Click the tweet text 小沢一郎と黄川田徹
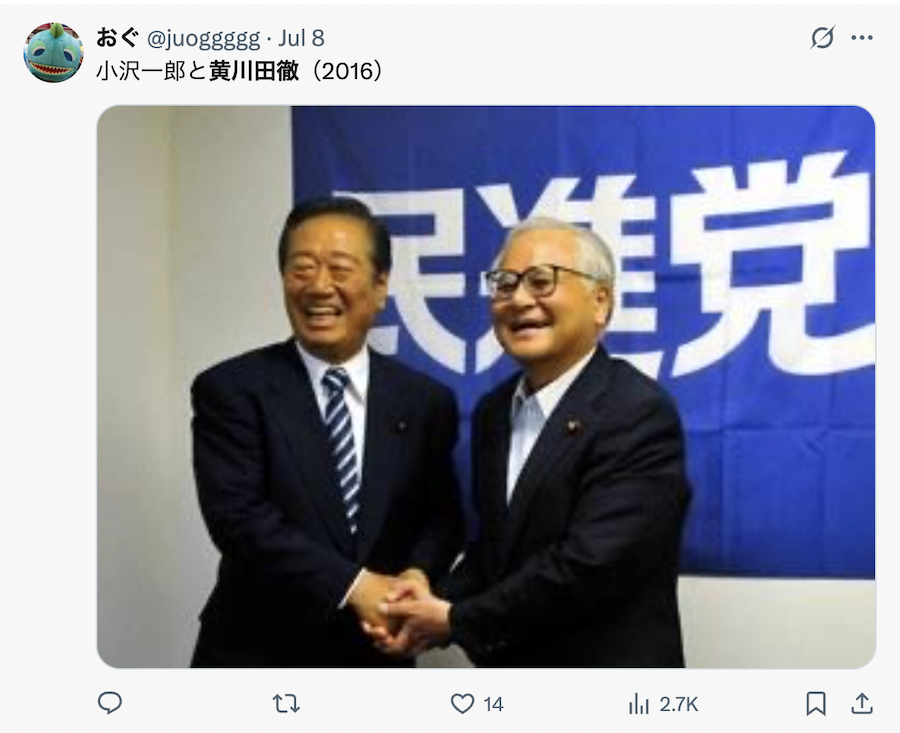This screenshot has height=733, width=900. (x=197, y=72)
